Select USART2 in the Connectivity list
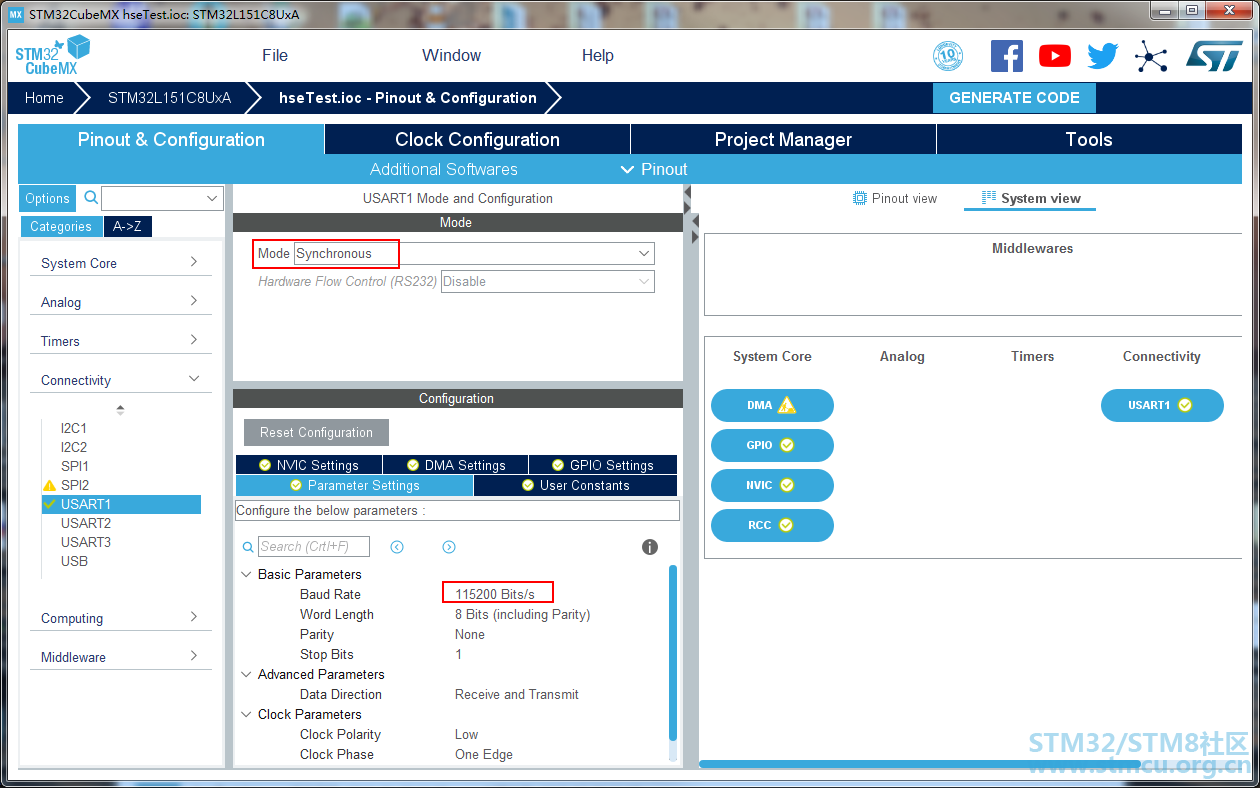1260x788 pixels. click(x=86, y=523)
